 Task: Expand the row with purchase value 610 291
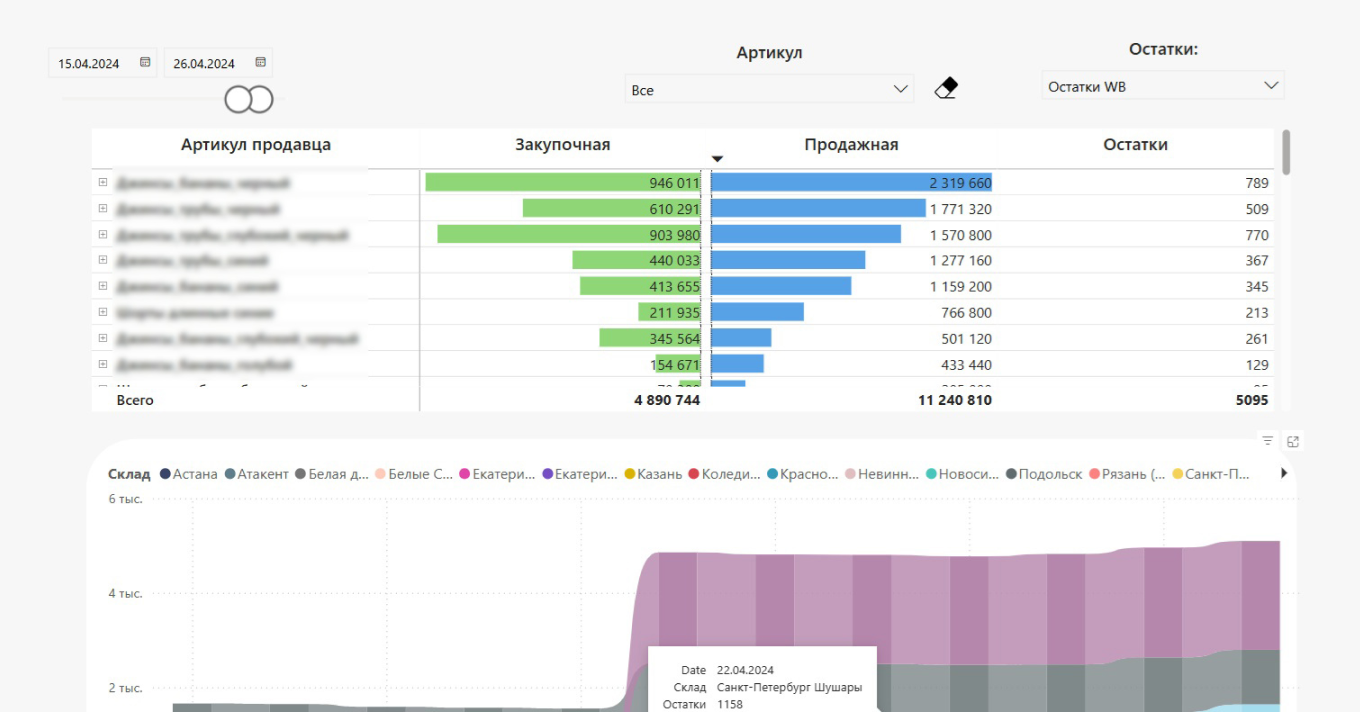(x=102, y=209)
